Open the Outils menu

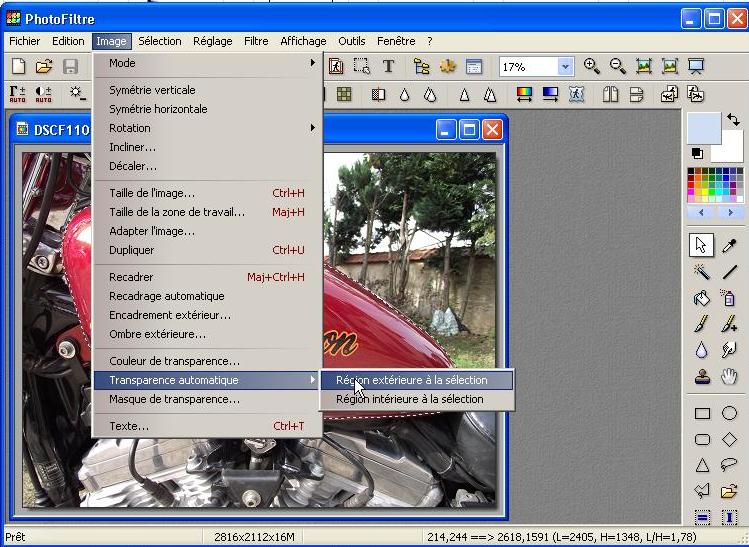click(352, 41)
